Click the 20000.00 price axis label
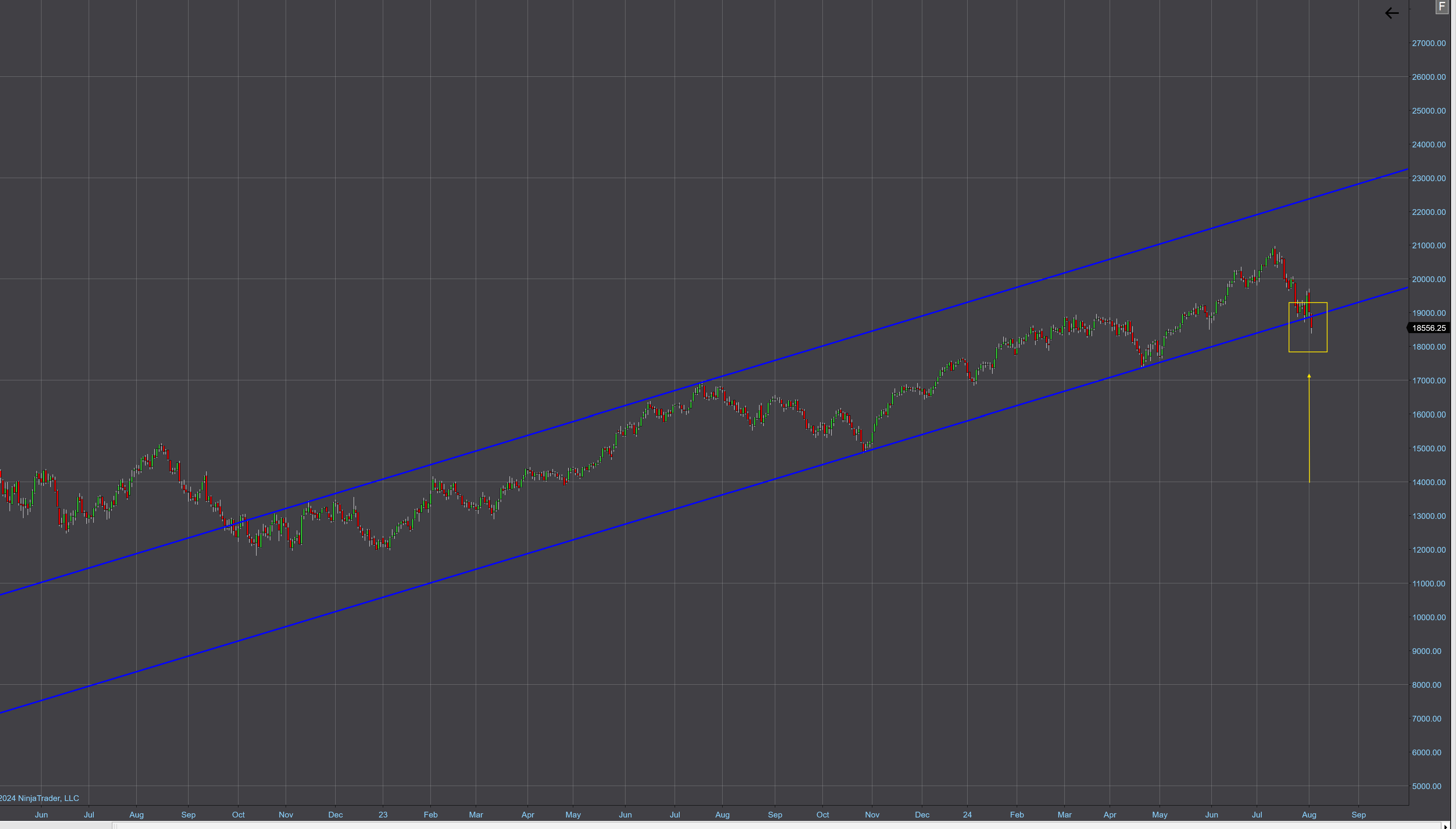 pyautogui.click(x=1429, y=279)
